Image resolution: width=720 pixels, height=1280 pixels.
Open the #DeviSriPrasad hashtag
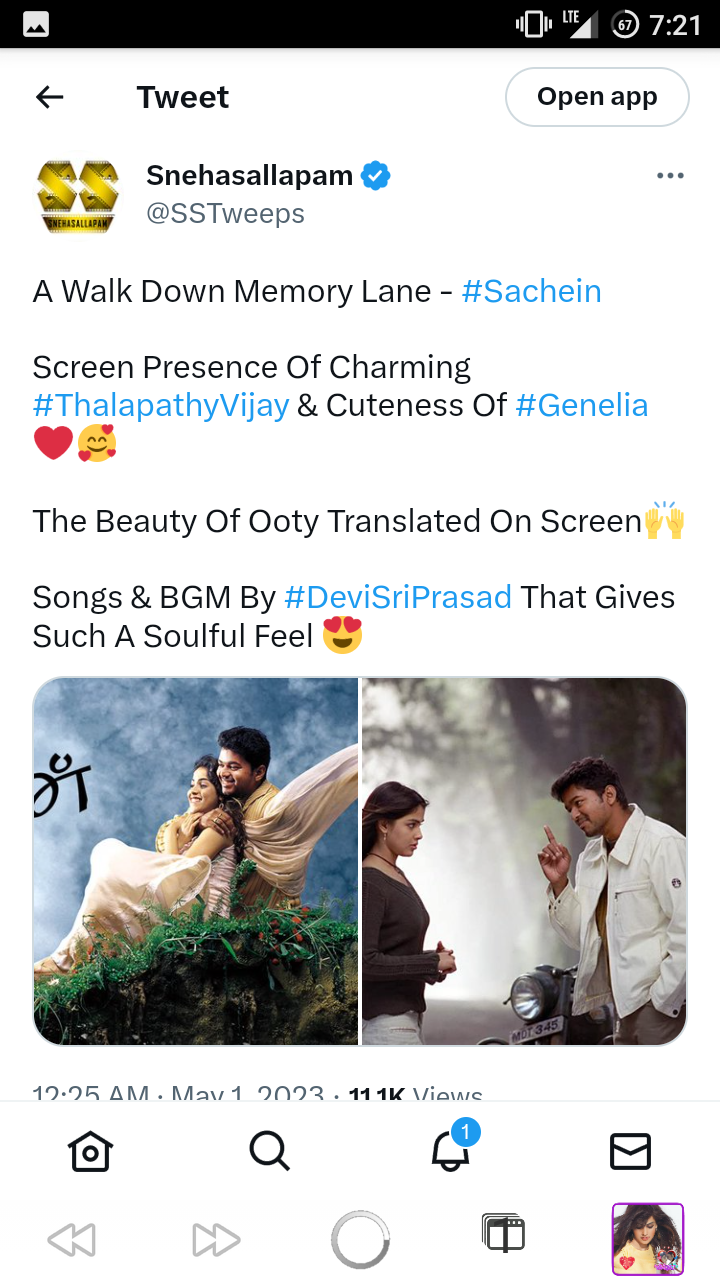[x=398, y=597]
